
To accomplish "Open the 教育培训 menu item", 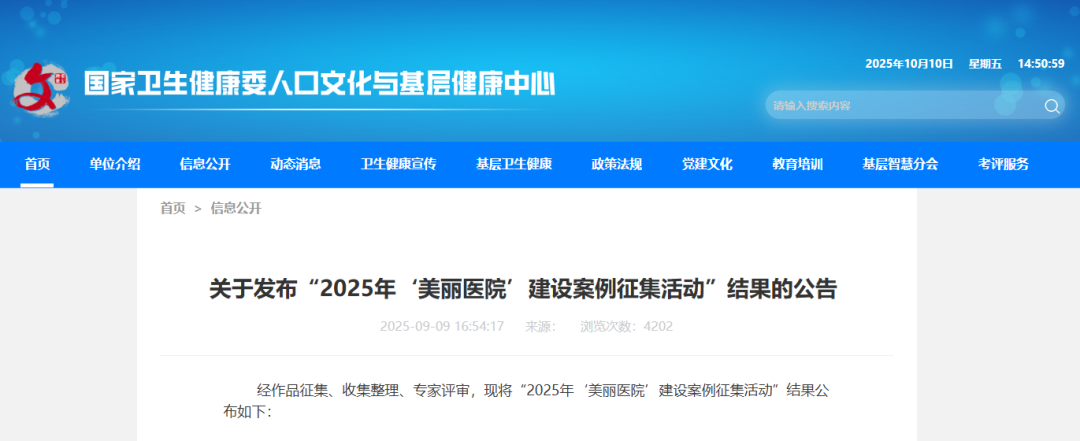I will pos(798,164).
